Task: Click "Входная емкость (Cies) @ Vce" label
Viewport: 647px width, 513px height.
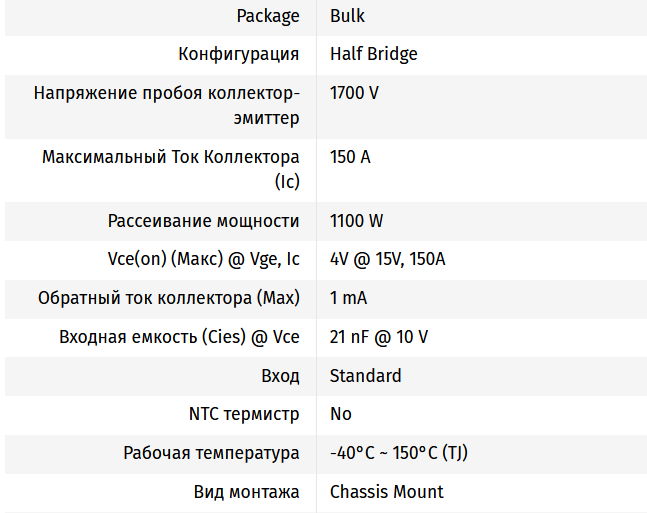Action: (179, 337)
